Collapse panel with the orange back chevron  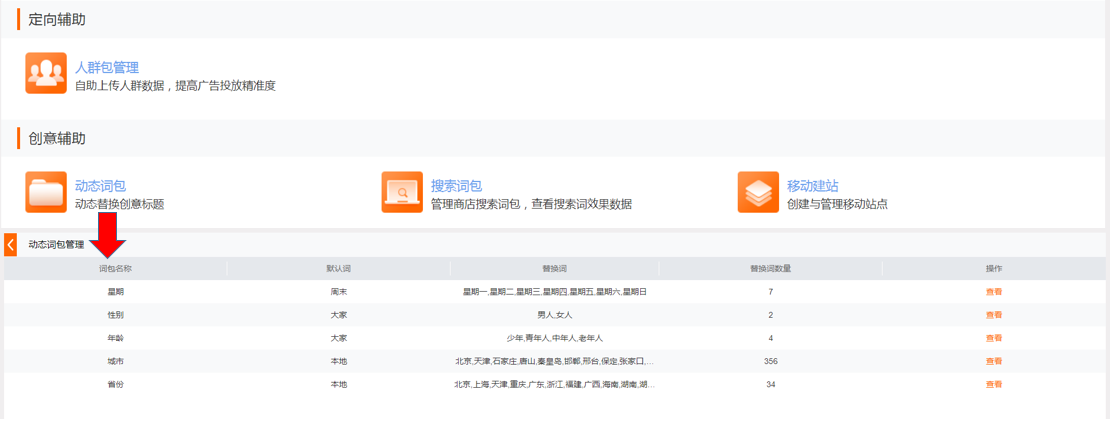(x=10, y=244)
